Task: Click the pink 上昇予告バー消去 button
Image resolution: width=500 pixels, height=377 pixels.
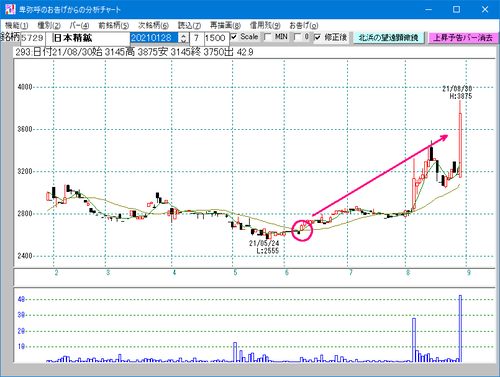Action: click(x=463, y=38)
